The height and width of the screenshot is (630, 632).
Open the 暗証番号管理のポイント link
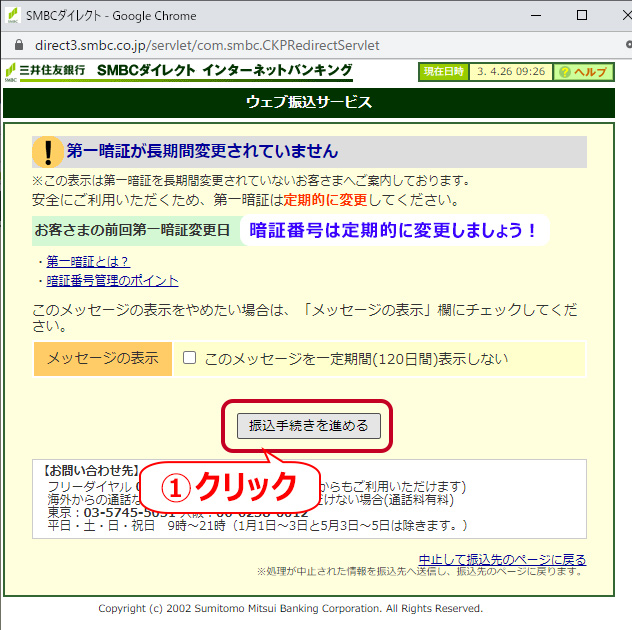point(112,281)
